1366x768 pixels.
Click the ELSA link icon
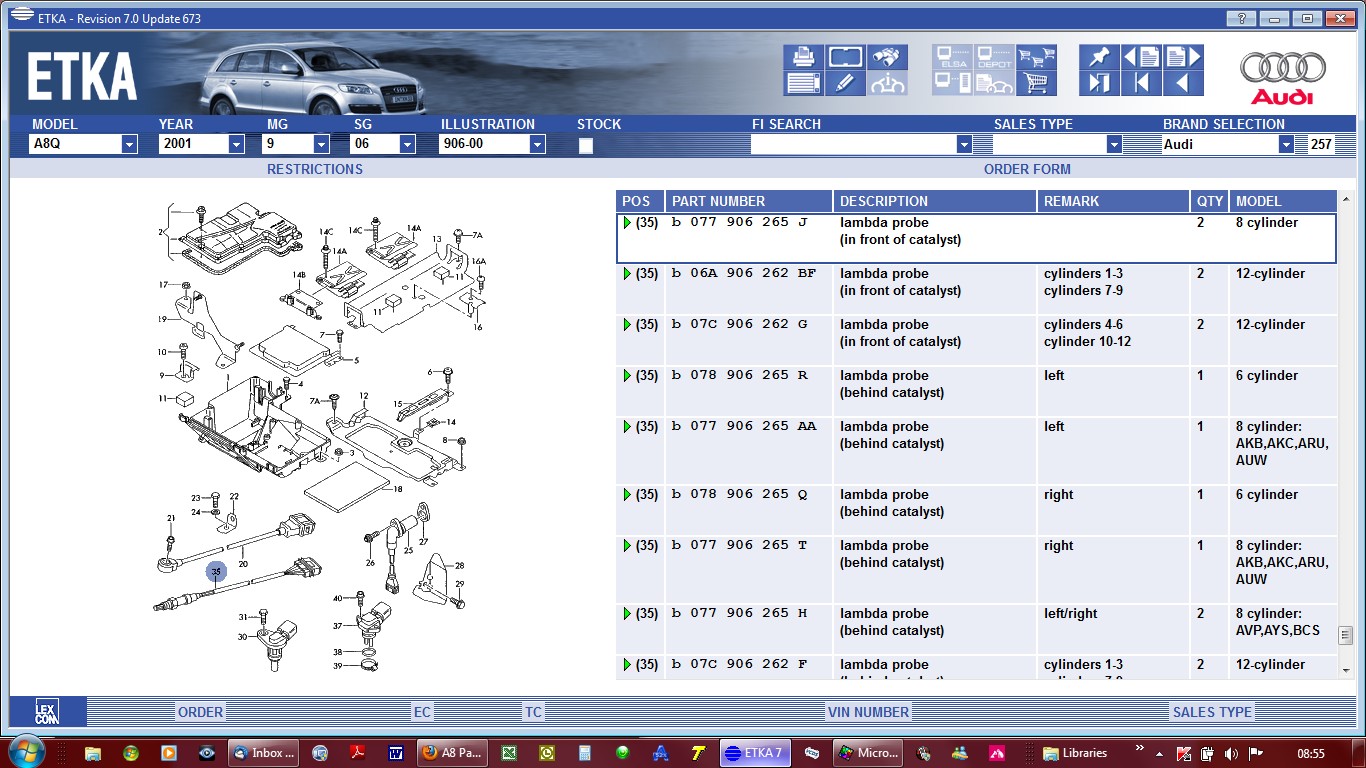952,57
